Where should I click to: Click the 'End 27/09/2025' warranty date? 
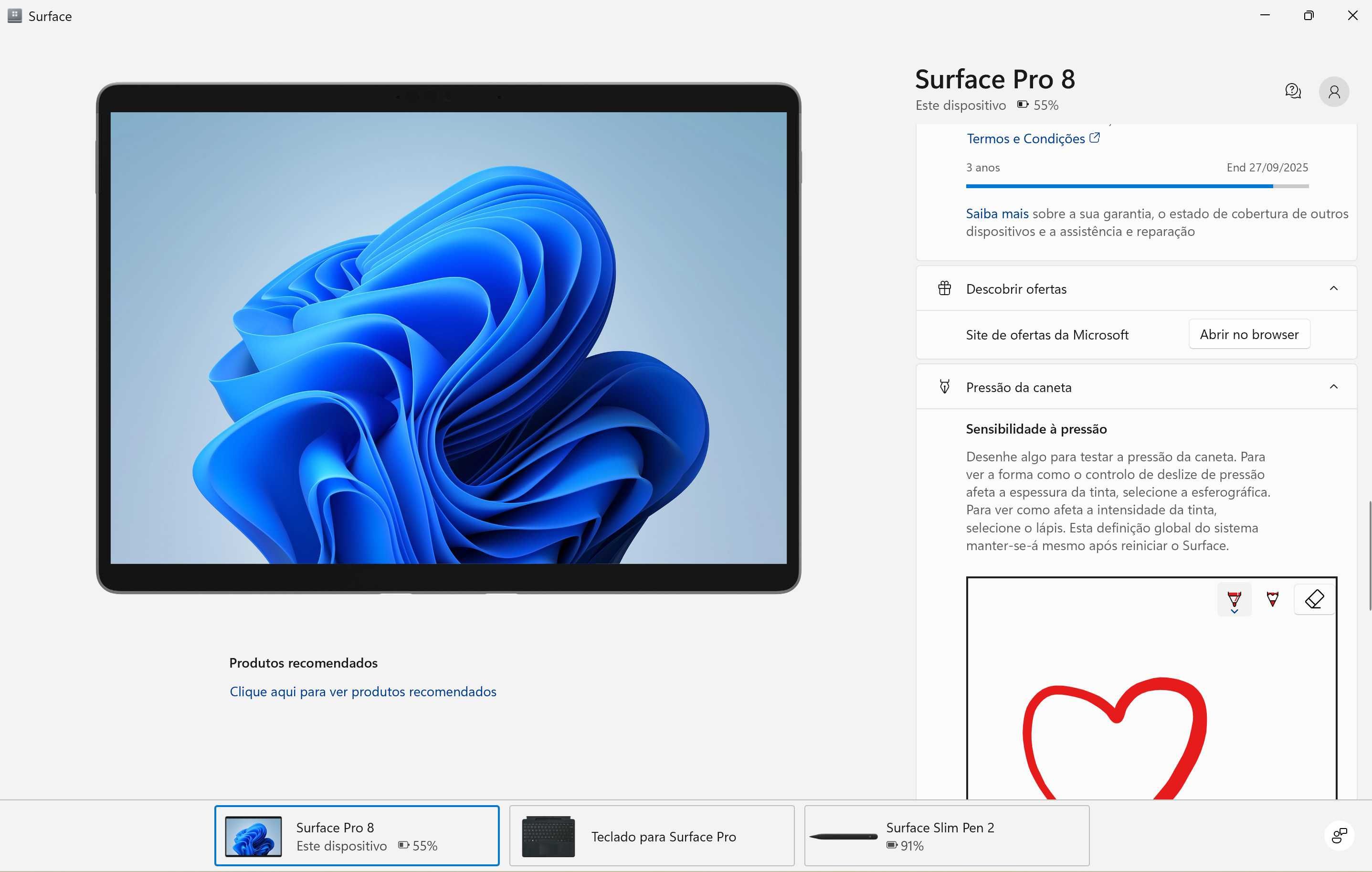1267,168
